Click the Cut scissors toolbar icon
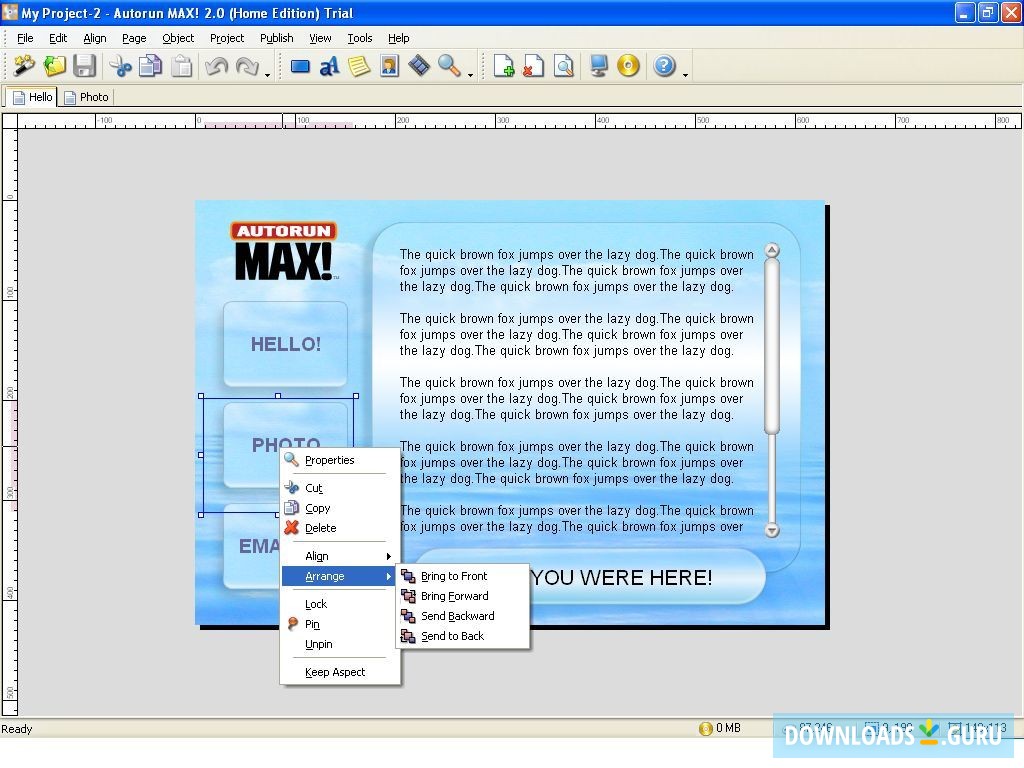The height and width of the screenshot is (768, 1024). [120, 66]
